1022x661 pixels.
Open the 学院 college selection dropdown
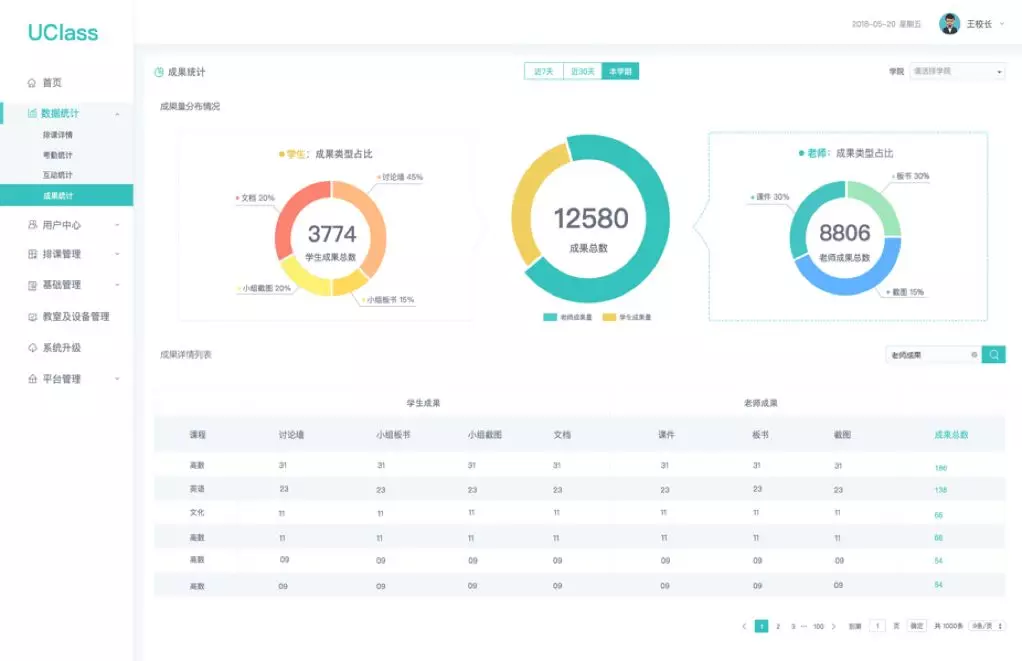[956, 72]
